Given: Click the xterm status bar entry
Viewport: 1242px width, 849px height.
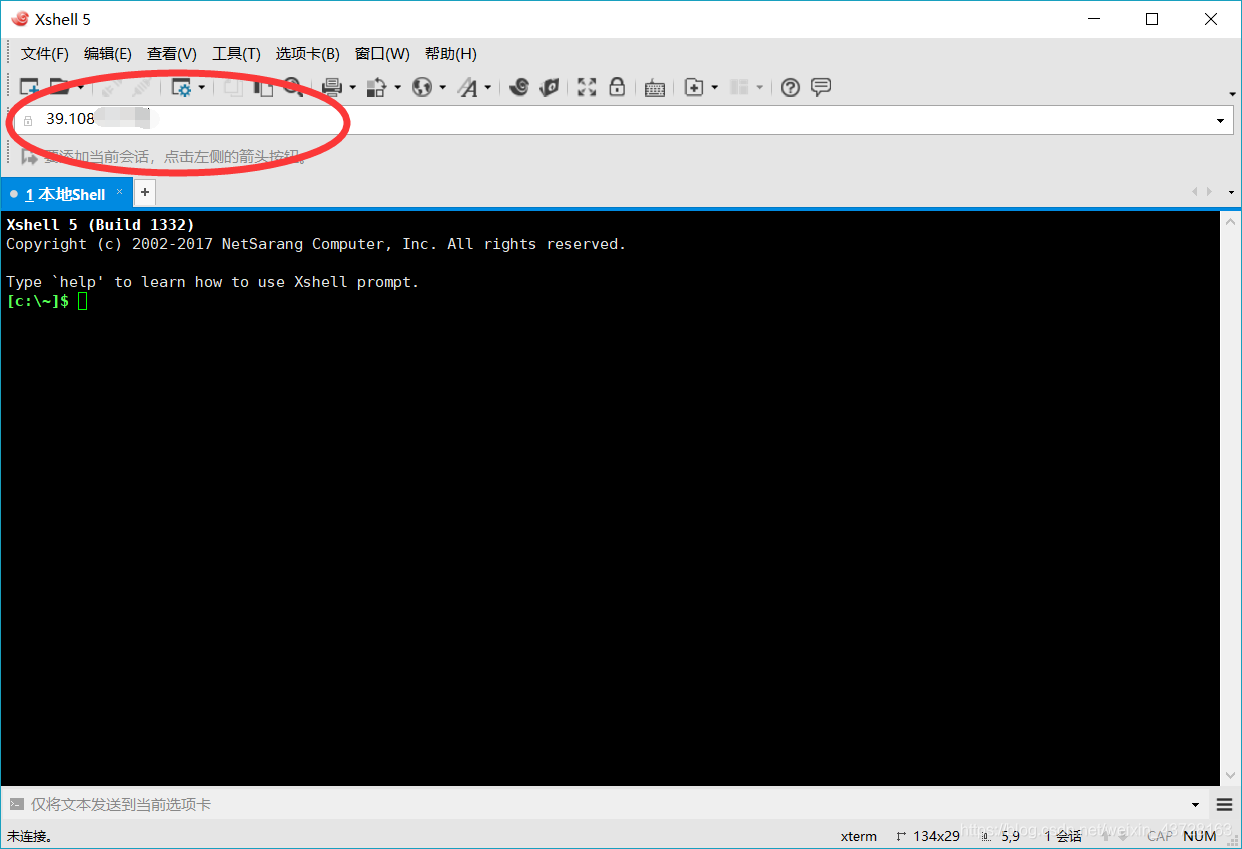Looking at the screenshot, I should (x=858, y=836).
